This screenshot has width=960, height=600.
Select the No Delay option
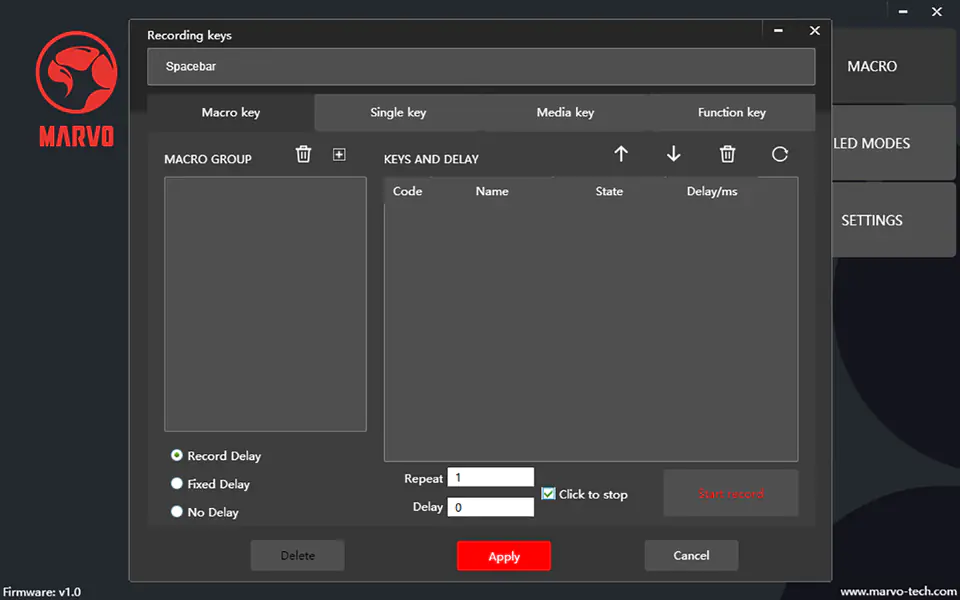pos(177,512)
